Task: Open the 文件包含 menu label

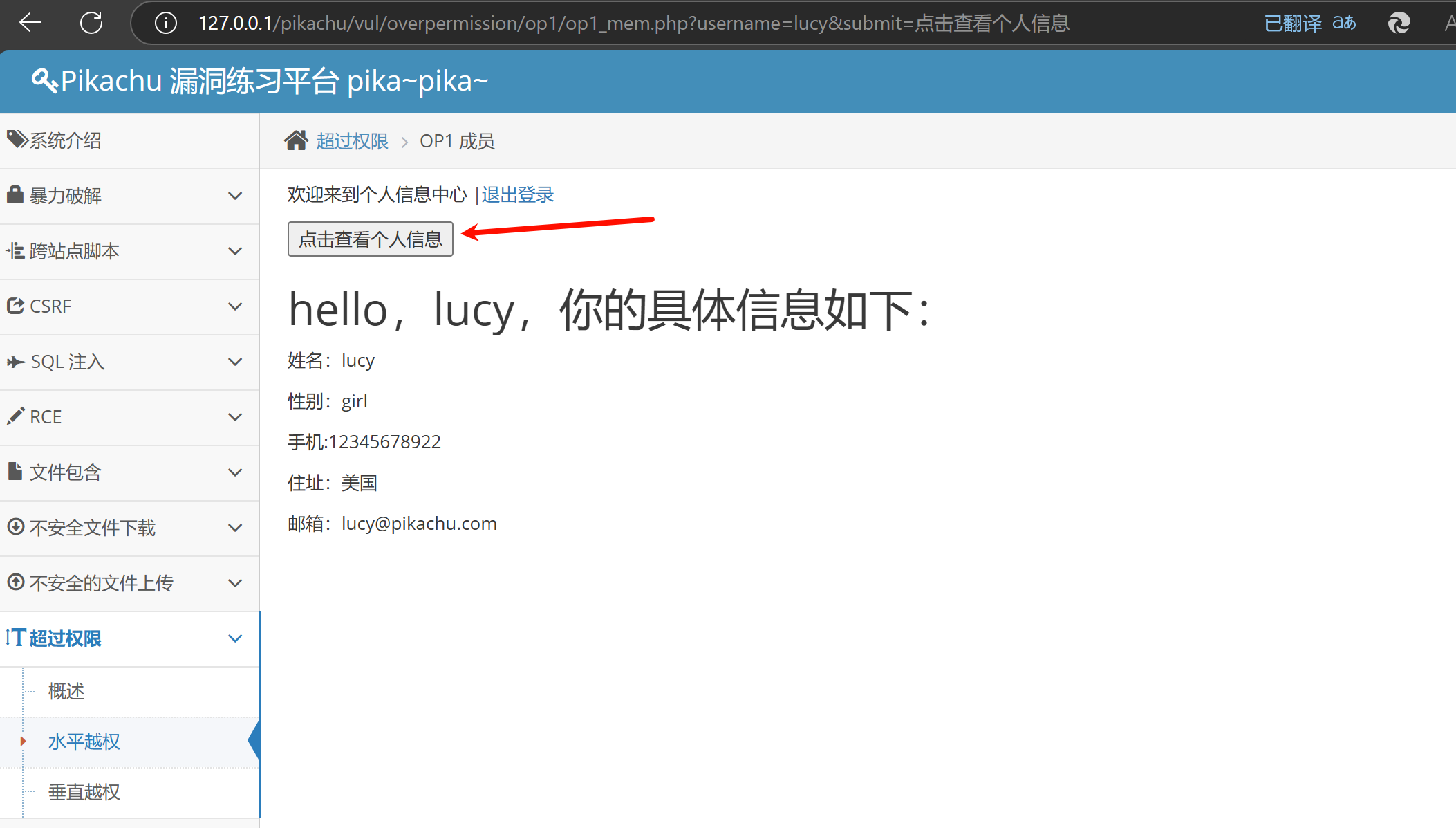Action: coord(66,472)
